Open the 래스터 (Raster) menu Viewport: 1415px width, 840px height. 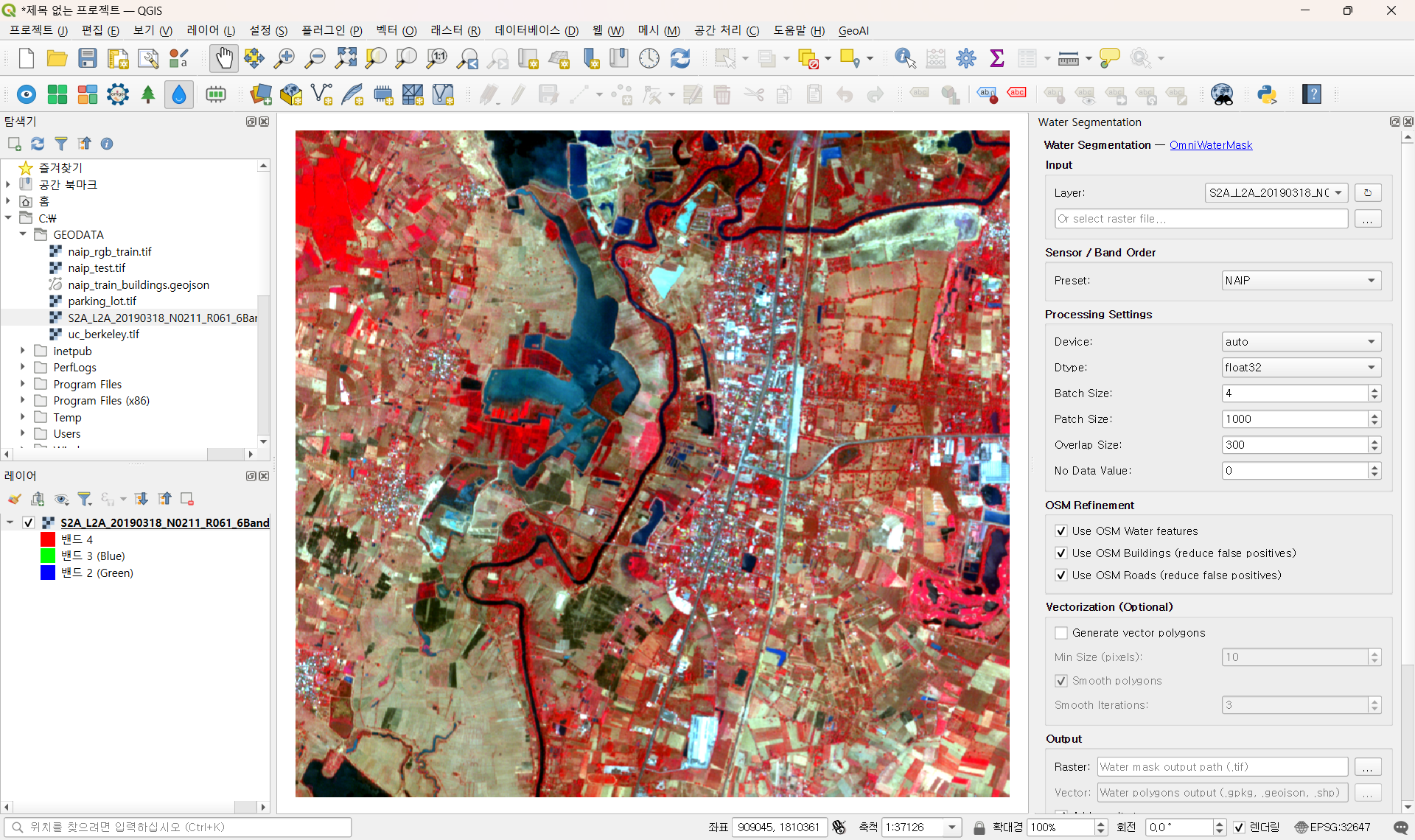click(x=455, y=30)
